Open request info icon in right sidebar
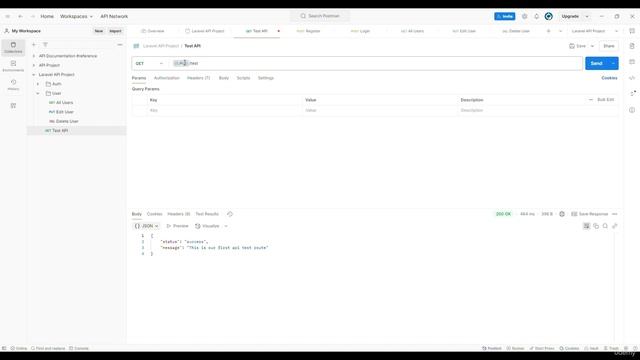Screen dimensions: 640x360 (x=632, y=110)
